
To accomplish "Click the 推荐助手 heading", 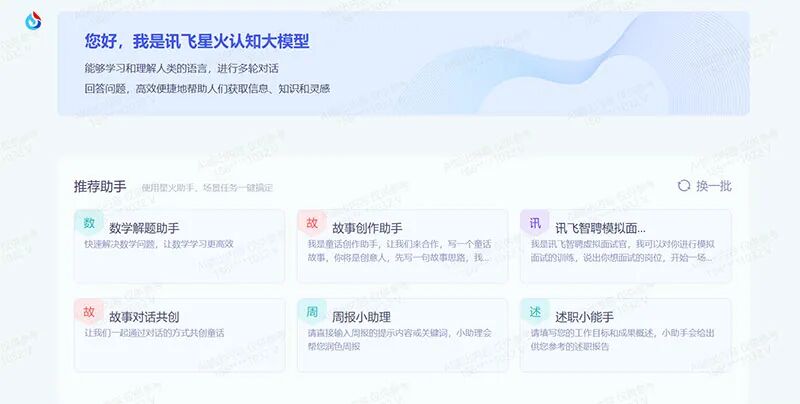I will pyautogui.click(x=100, y=186).
